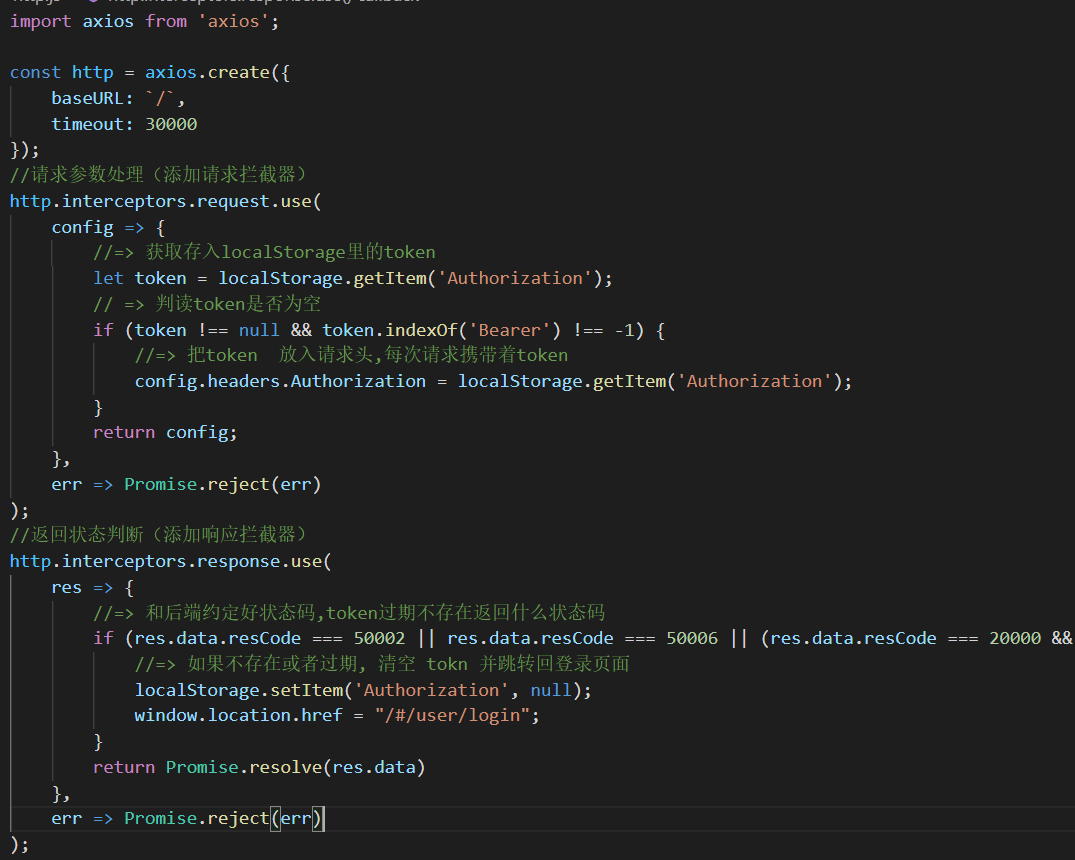The width and height of the screenshot is (1075, 860).
Task: Click "window.location.href" assignment
Action: click(239, 715)
